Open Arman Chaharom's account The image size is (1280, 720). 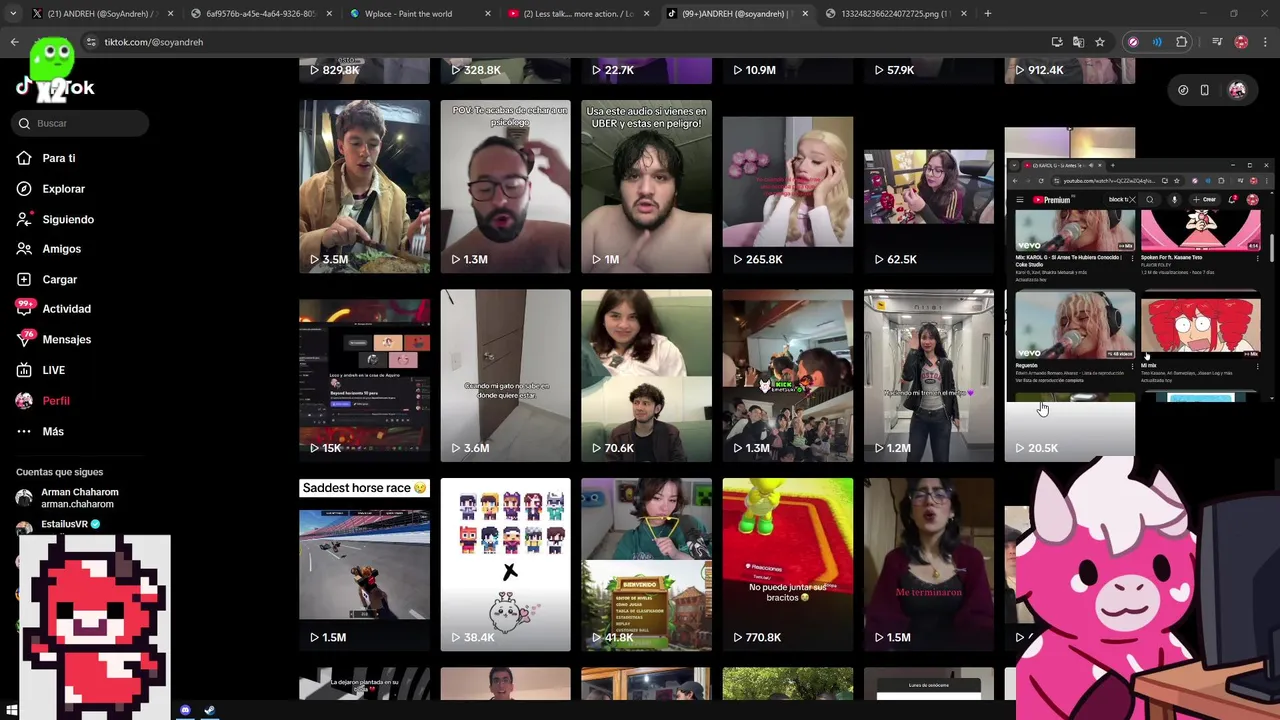coord(79,498)
